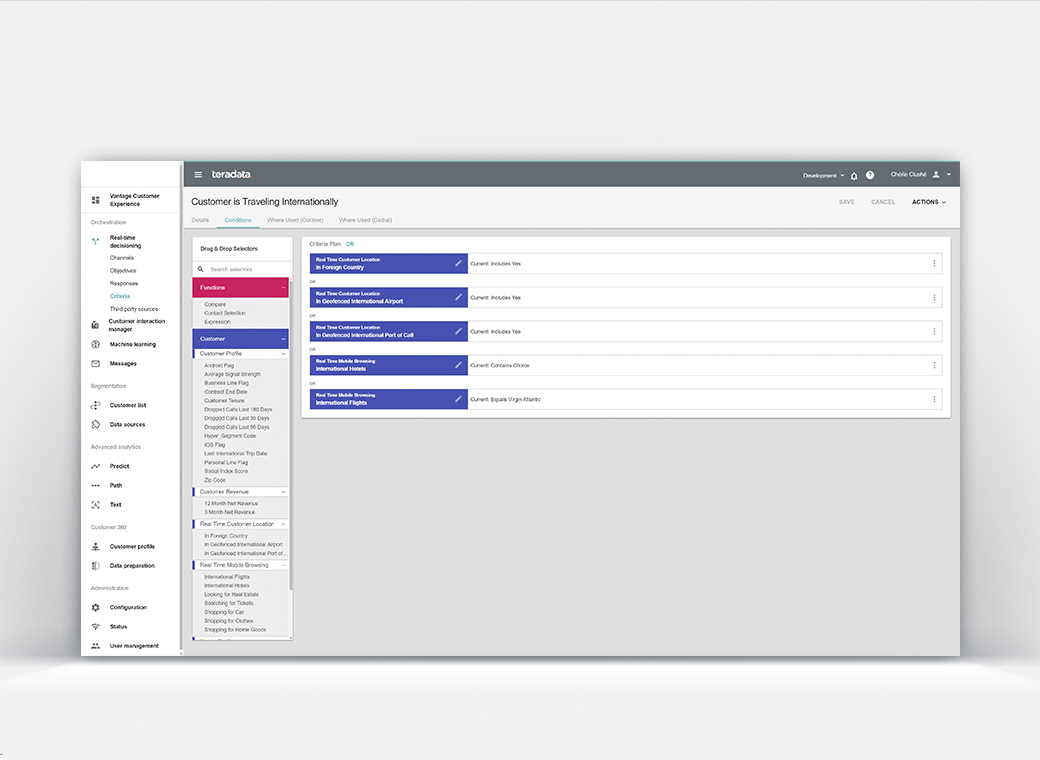Open the Development environment dropdown
Image resolution: width=1040 pixels, height=760 pixels.
pos(823,175)
